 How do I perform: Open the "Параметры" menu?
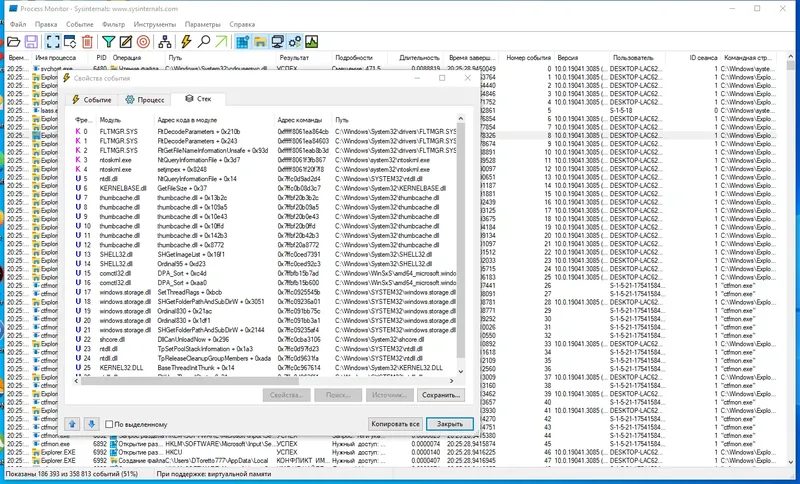pos(203,22)
